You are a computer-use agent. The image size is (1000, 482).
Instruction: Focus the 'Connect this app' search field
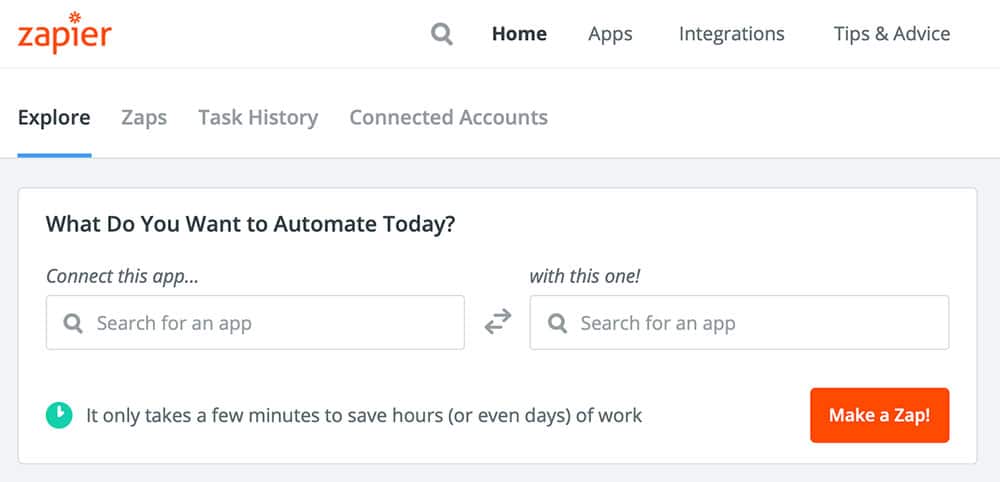point(270,323)
